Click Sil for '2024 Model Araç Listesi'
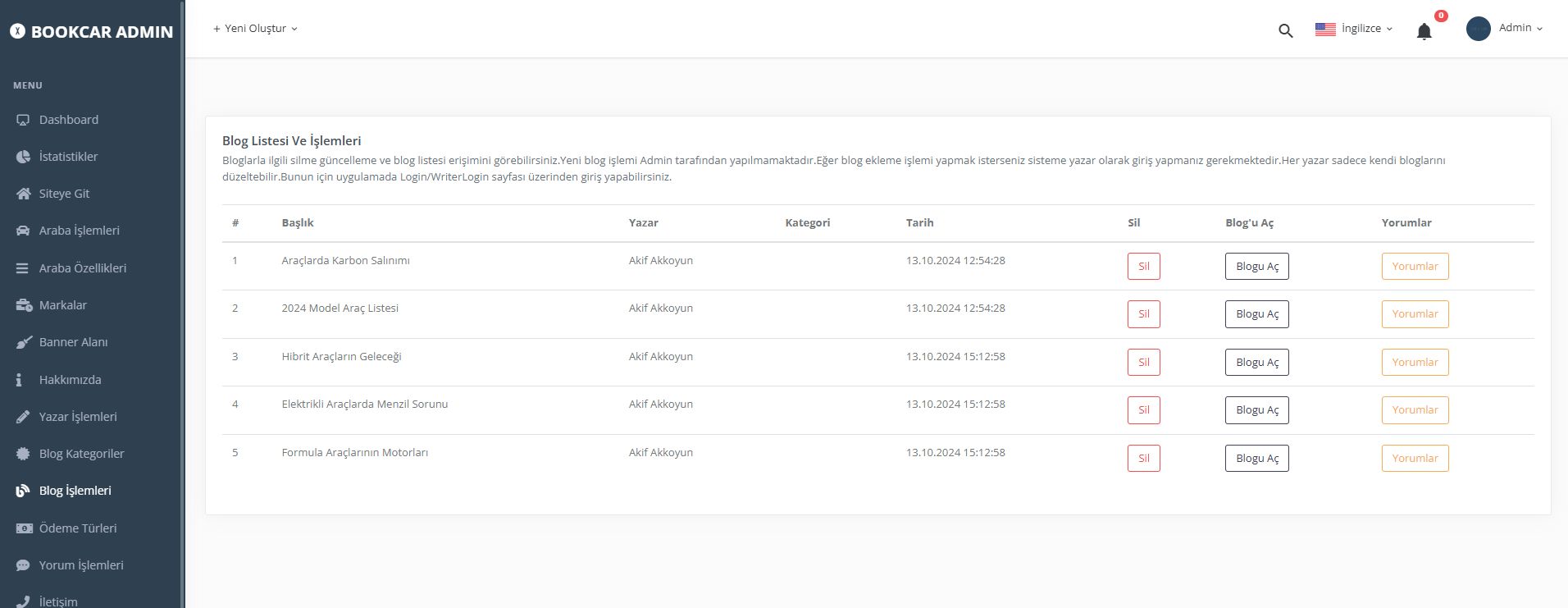This screenshot has height=608, width=1568. click(1143, 314)
